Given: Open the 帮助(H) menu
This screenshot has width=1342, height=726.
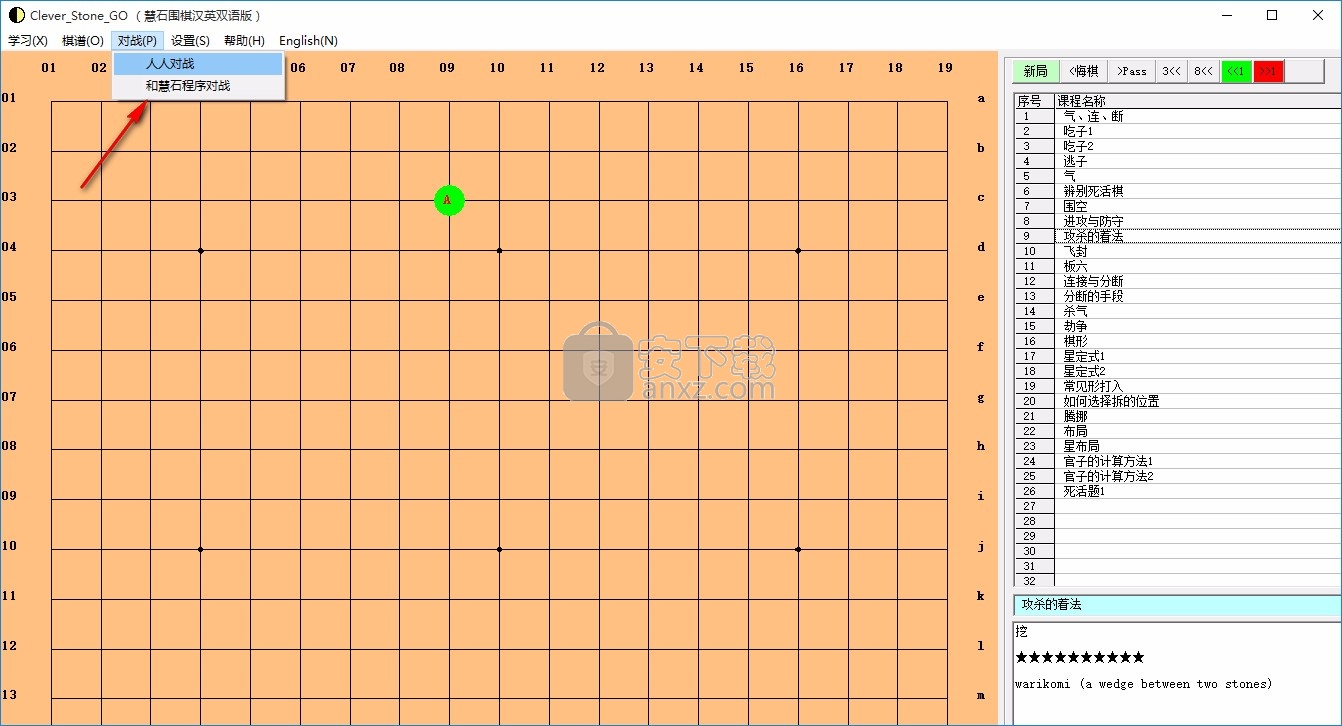Looking at the screenshot, I should [x=244, y=41].
